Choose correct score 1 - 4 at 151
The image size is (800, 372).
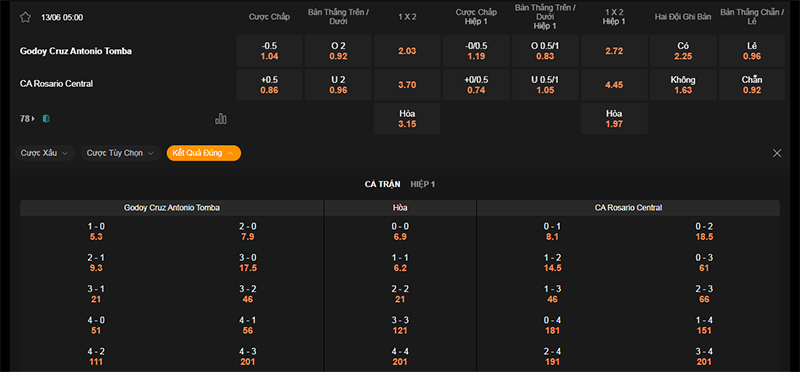click(705, 326)
